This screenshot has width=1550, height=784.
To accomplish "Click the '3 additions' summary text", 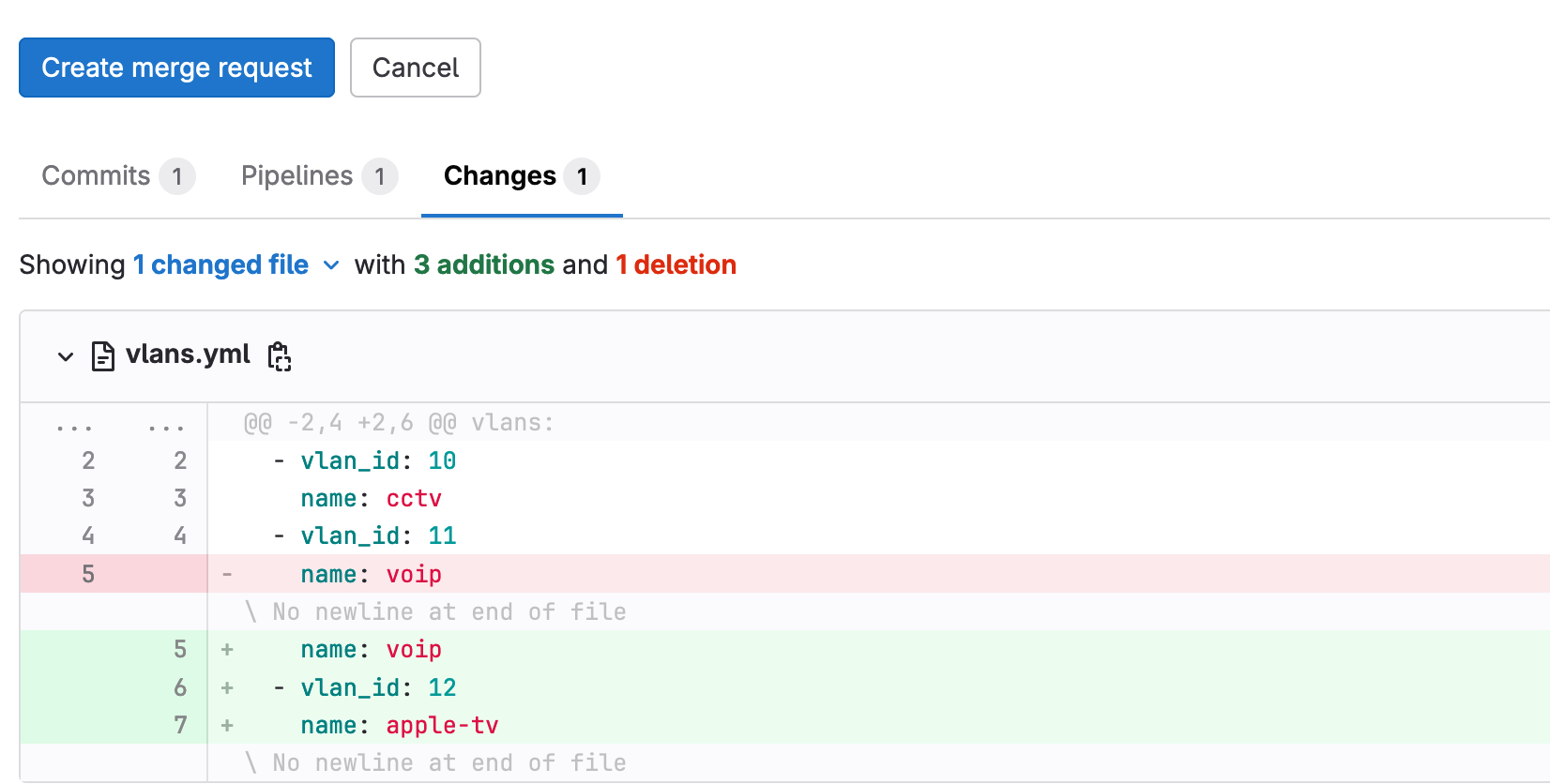I will coord(484,265).
